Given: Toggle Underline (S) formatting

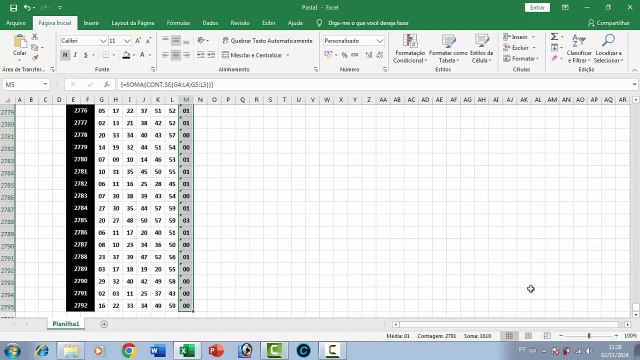Looking at the screenshot, I should click(x=85, y=55).
